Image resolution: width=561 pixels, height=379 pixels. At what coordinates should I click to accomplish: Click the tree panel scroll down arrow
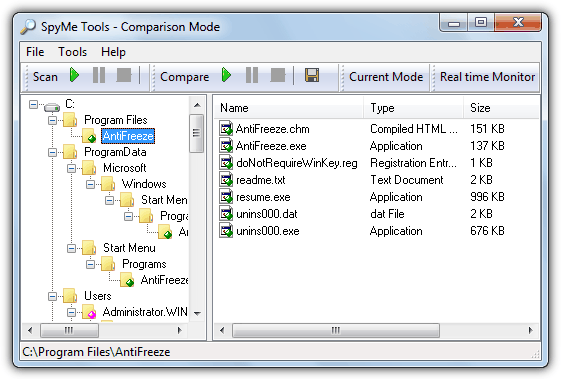197,314
